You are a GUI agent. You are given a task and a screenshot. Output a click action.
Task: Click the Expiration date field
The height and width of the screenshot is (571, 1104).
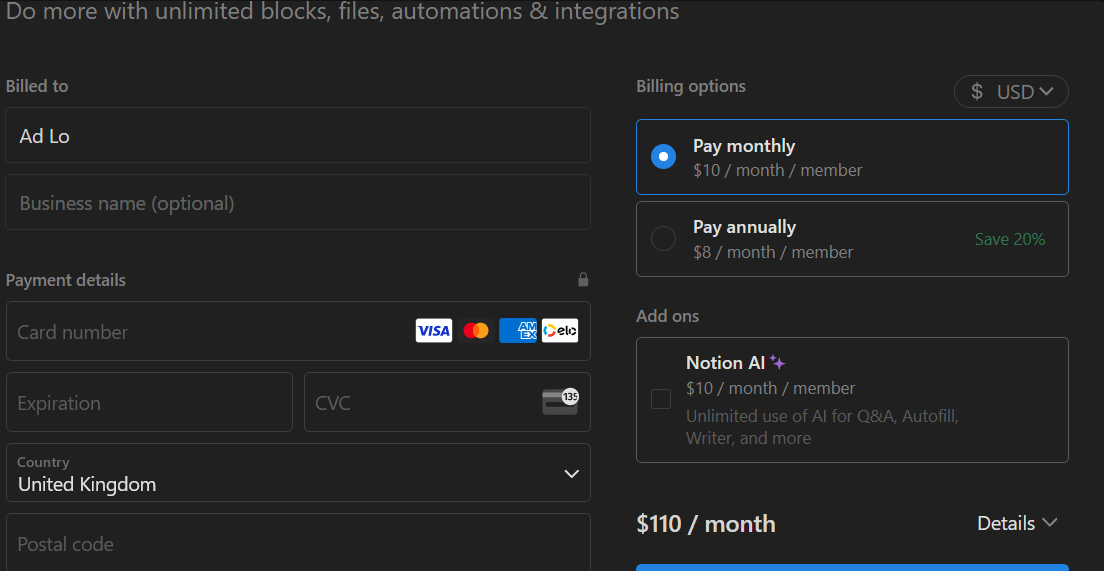[x=149, y=403]
